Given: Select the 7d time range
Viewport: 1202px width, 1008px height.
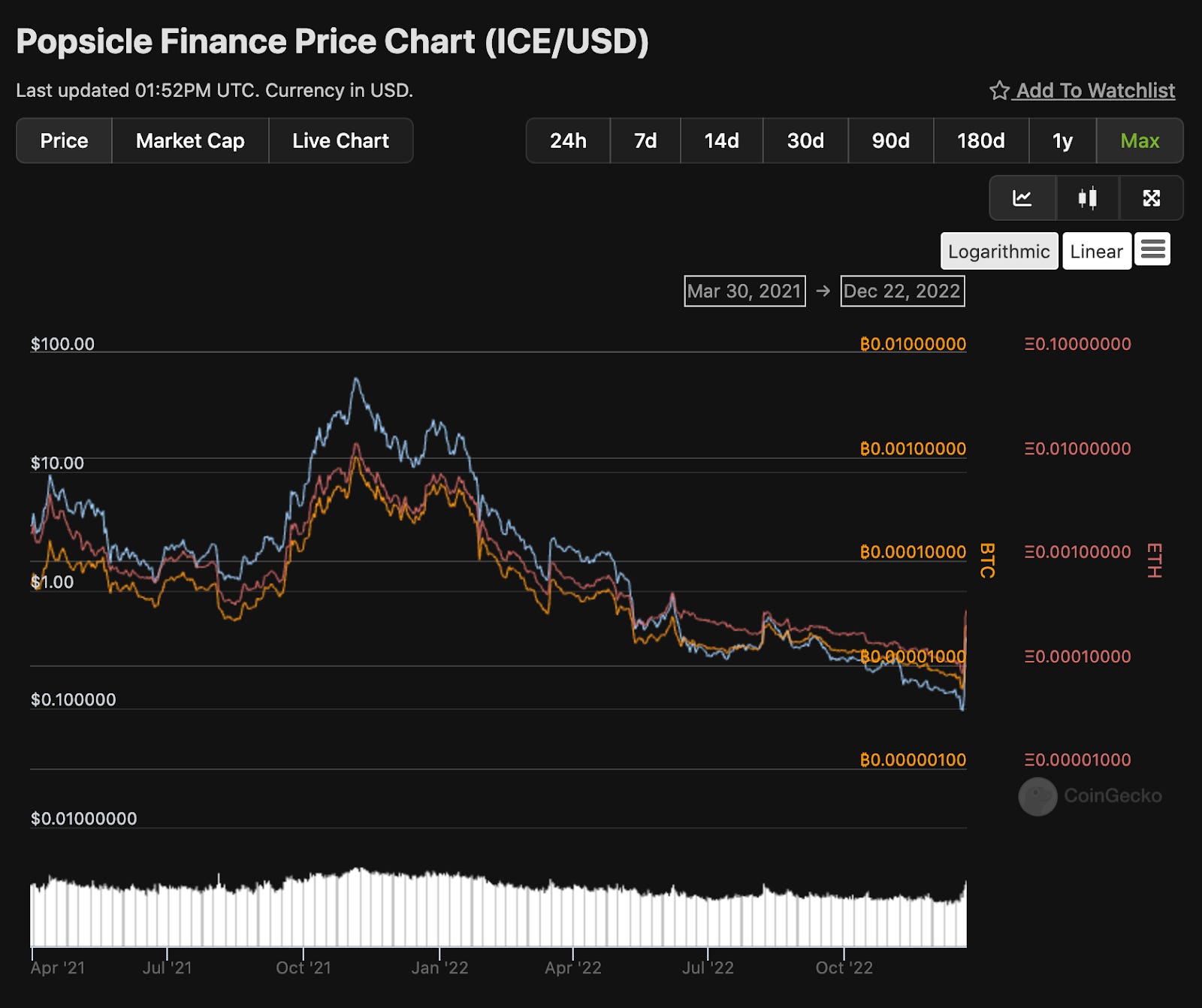Looking at the screenshot, I should (645, 140).
